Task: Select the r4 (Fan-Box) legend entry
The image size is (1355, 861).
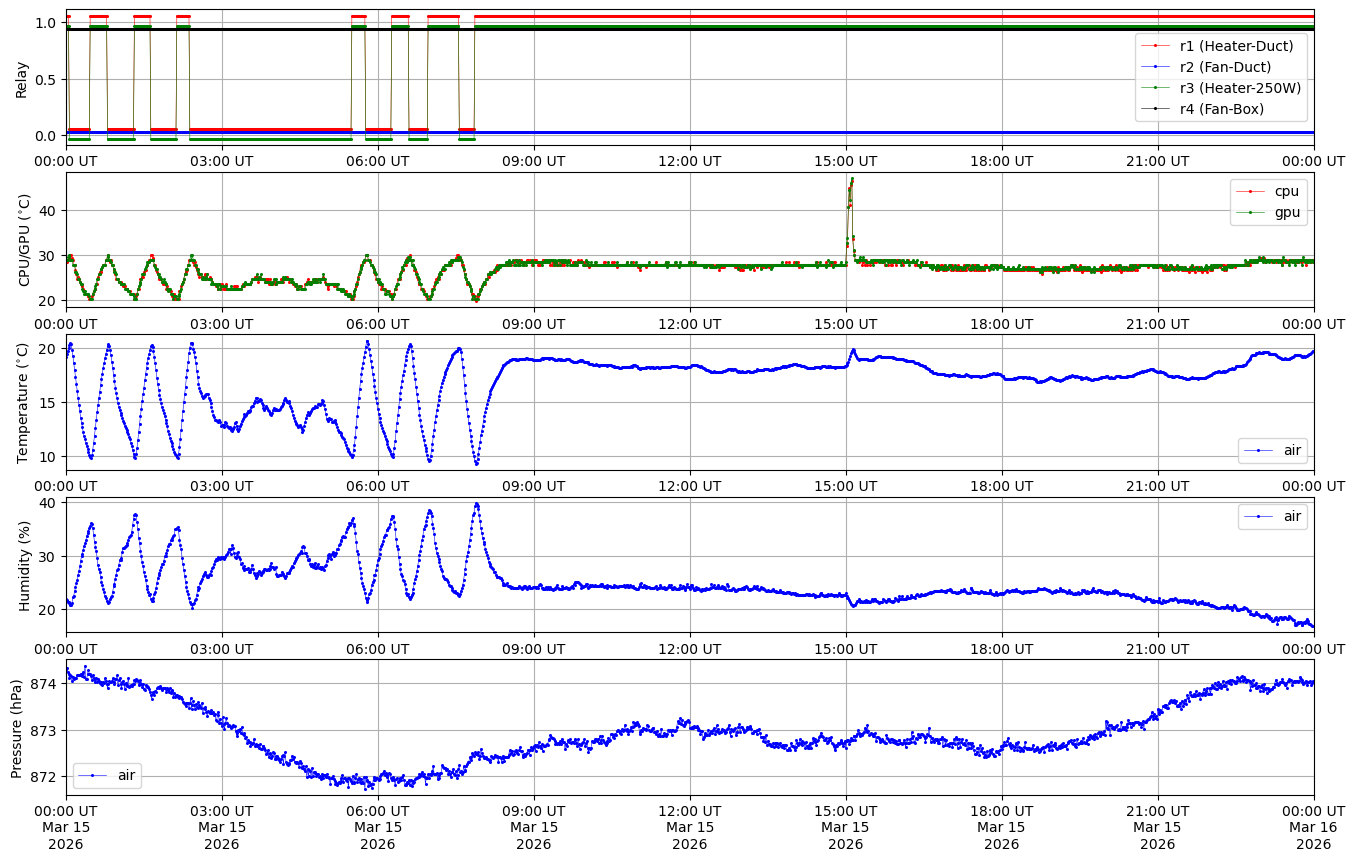Action: coord(1222,109)
